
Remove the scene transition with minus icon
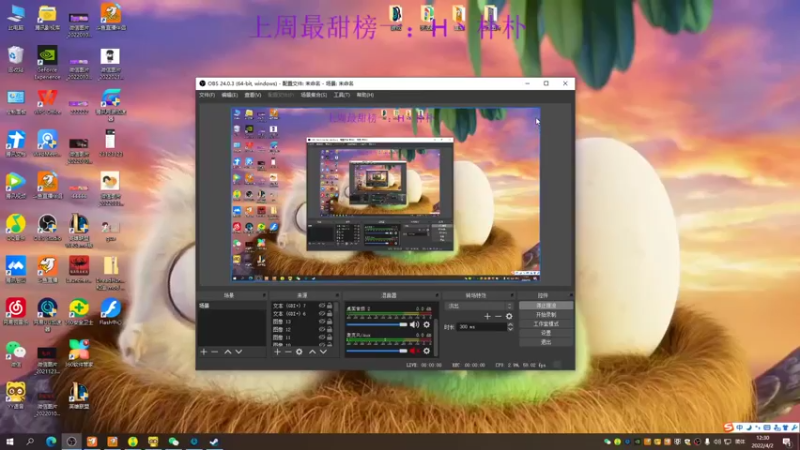[498, 317]
